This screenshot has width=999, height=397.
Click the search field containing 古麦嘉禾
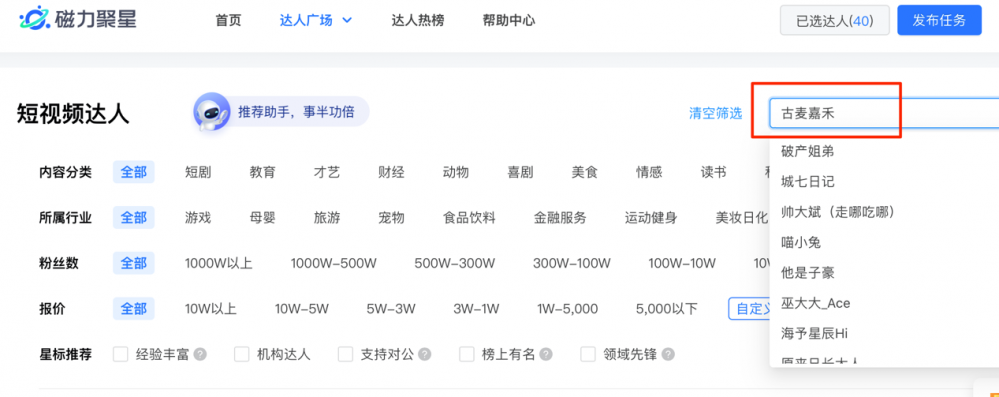coord(884,113)
